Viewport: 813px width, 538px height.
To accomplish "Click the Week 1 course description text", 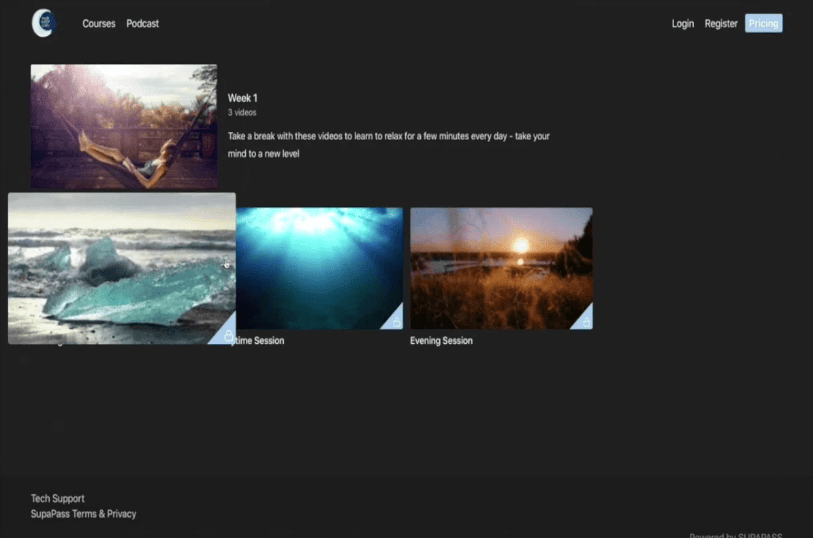I will click(389, 145).
